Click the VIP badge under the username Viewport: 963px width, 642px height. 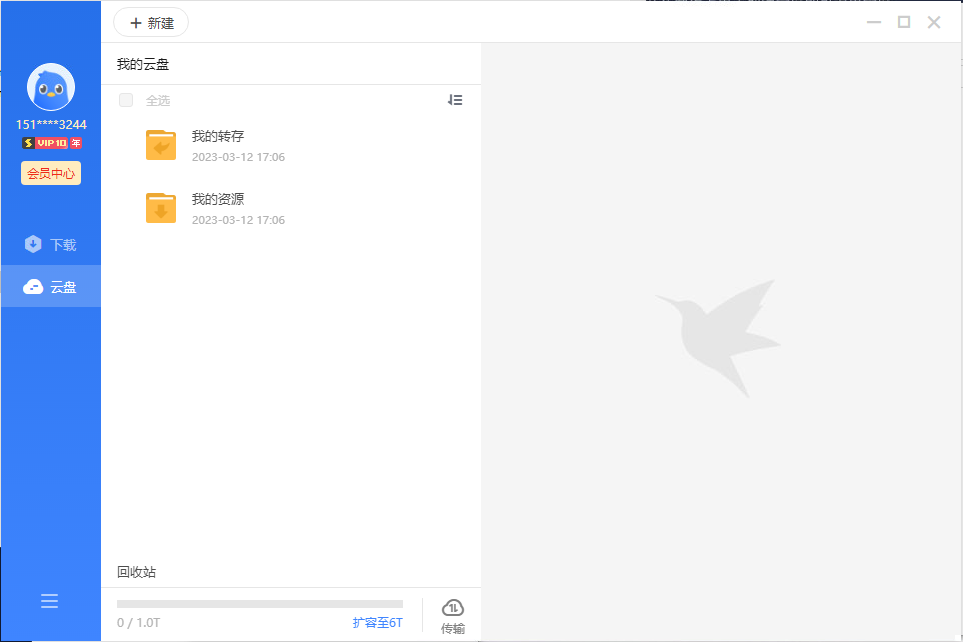52,143
